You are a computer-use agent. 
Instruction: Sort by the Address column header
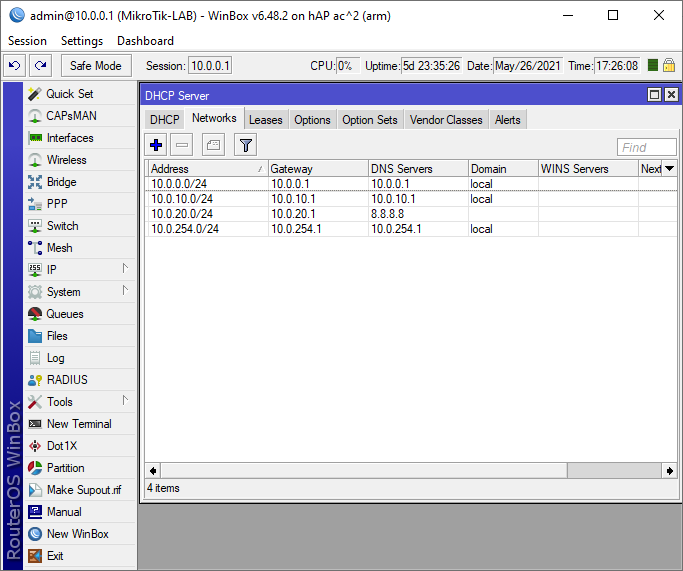208,169
